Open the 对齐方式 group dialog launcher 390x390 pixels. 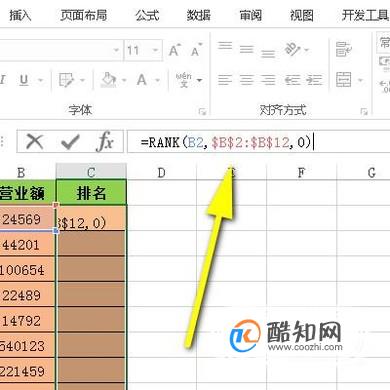coord(364,111)
